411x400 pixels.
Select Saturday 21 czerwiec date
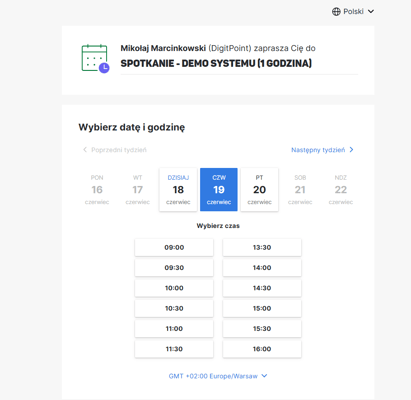[300, 189]
